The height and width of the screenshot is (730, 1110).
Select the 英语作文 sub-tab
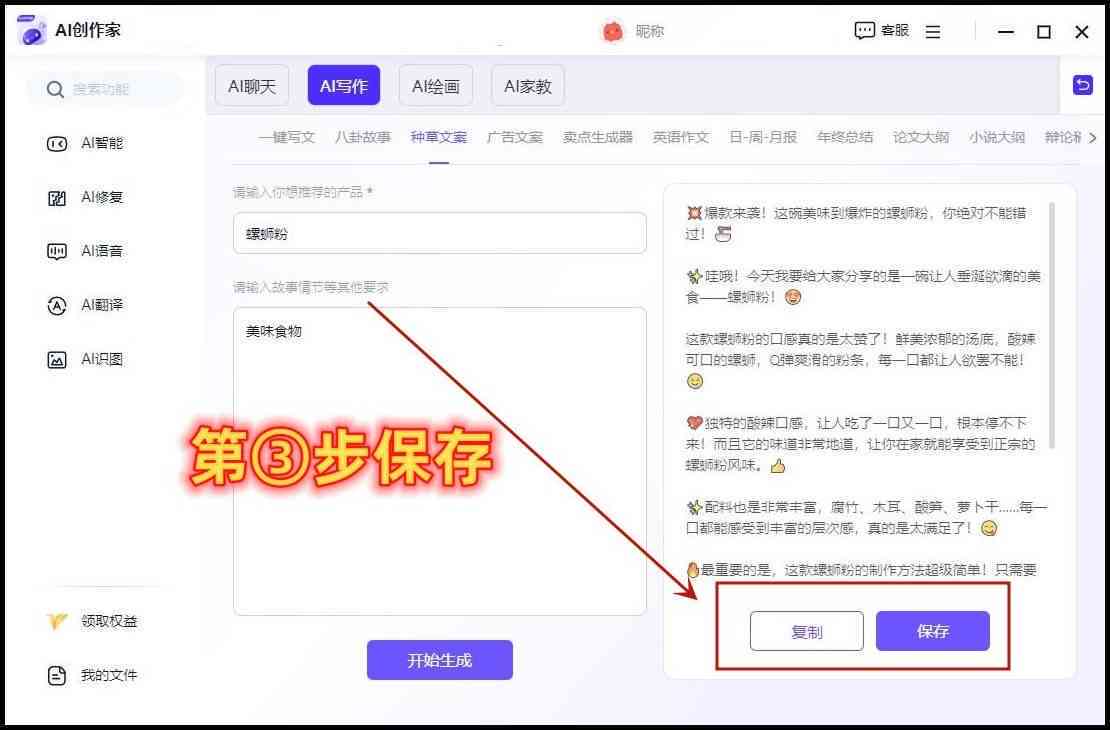[x=681, y=137]
